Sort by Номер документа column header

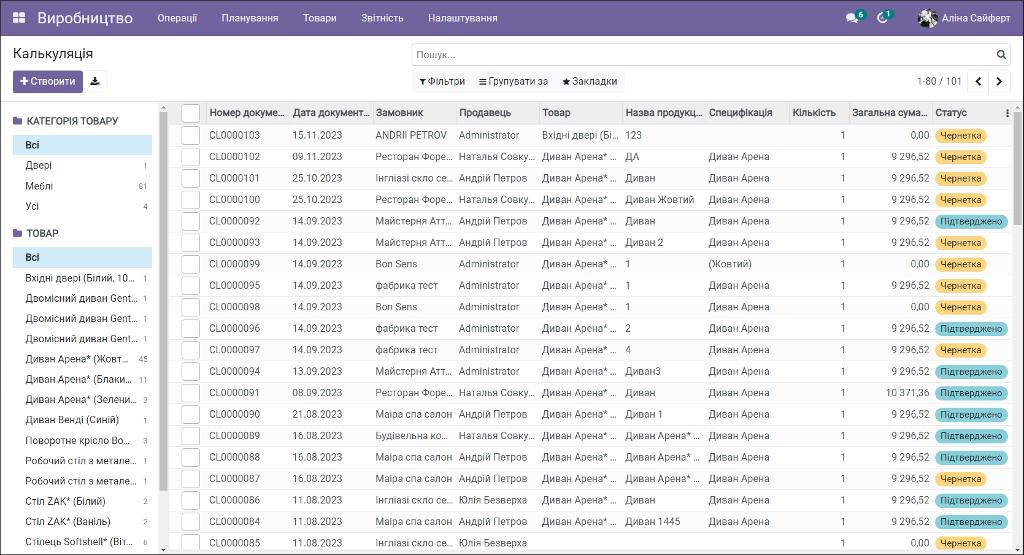[246, 113]
